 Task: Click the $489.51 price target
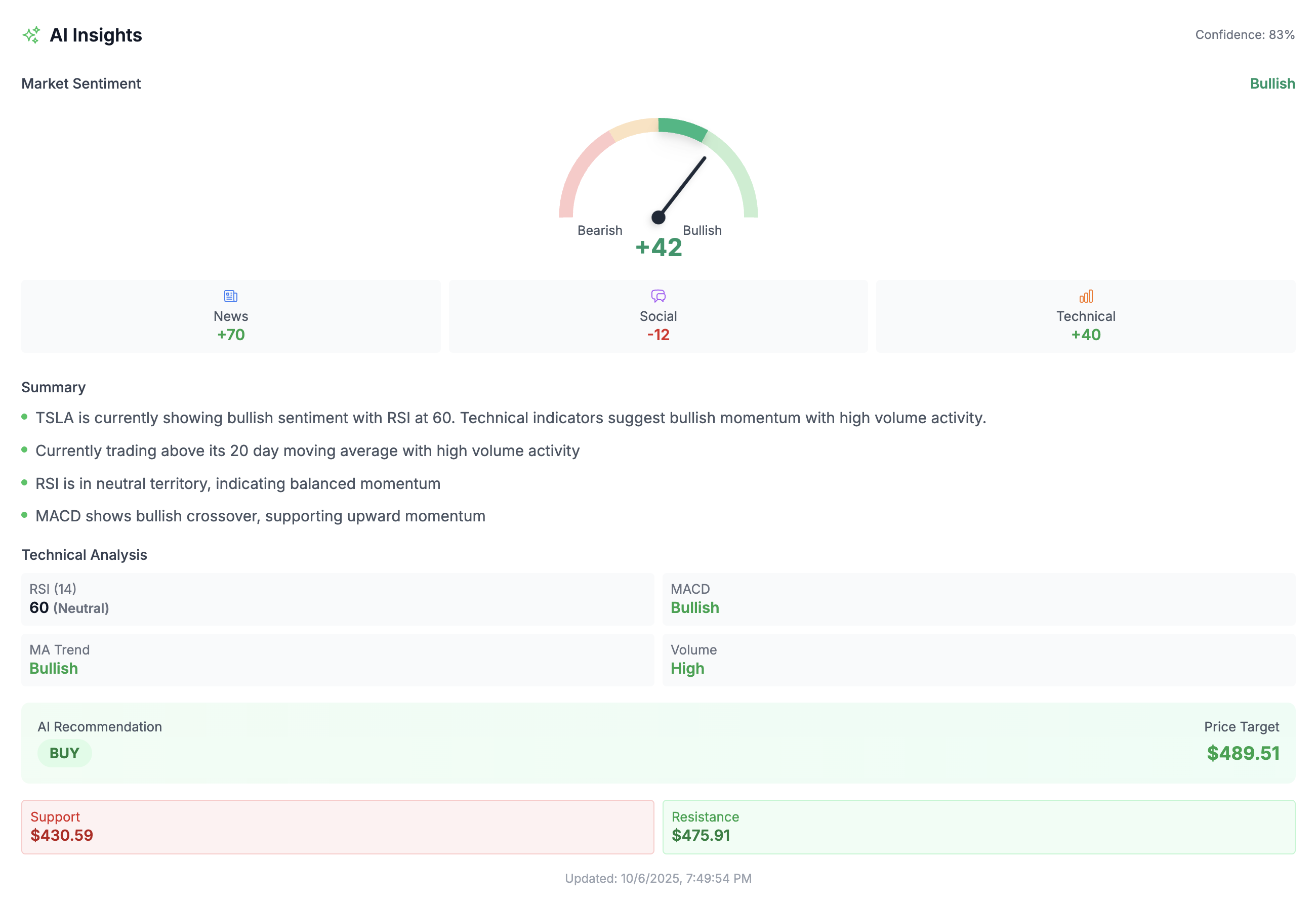coord(1243,753)
